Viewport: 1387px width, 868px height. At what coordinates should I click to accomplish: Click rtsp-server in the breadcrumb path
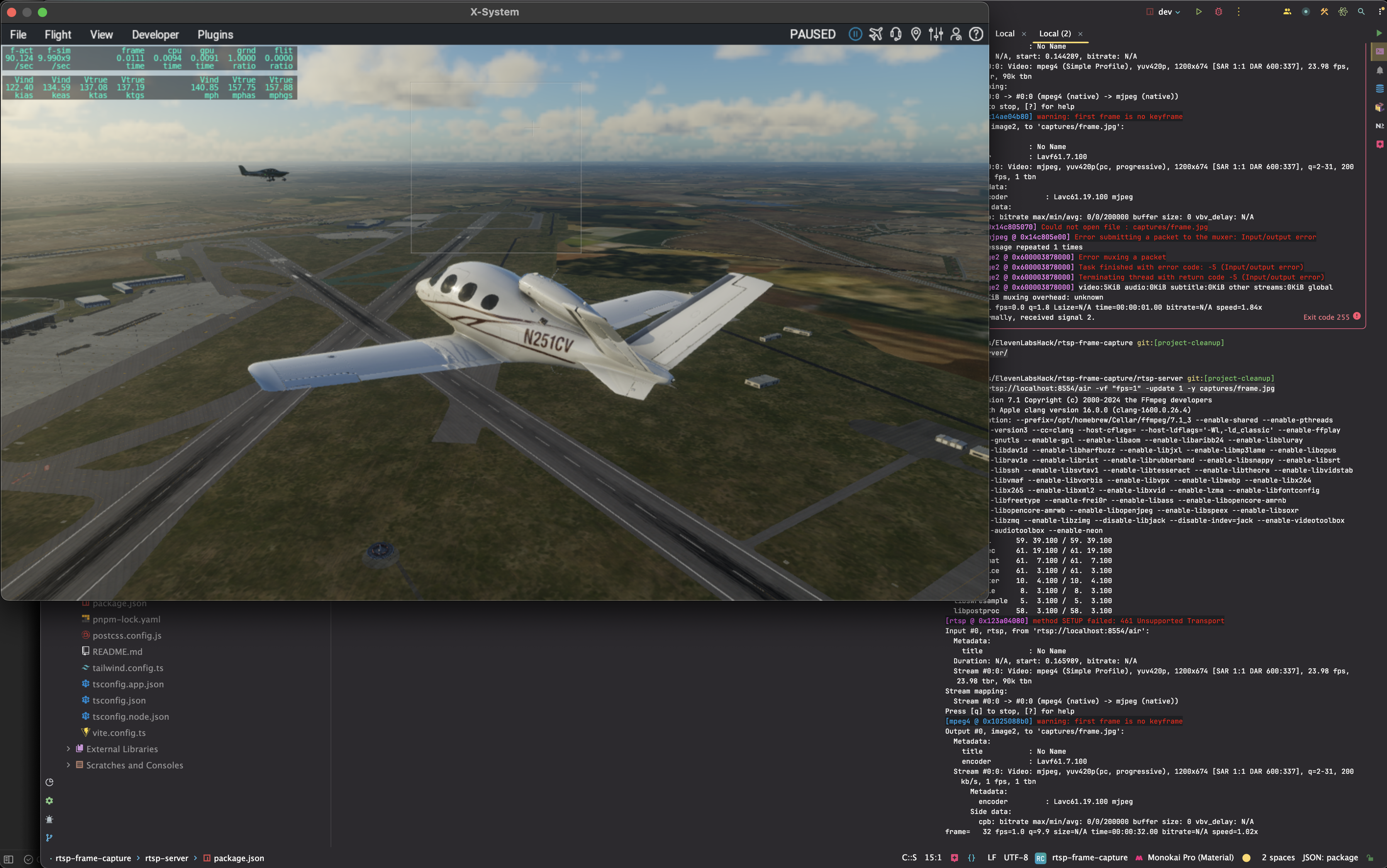point(166,858)
